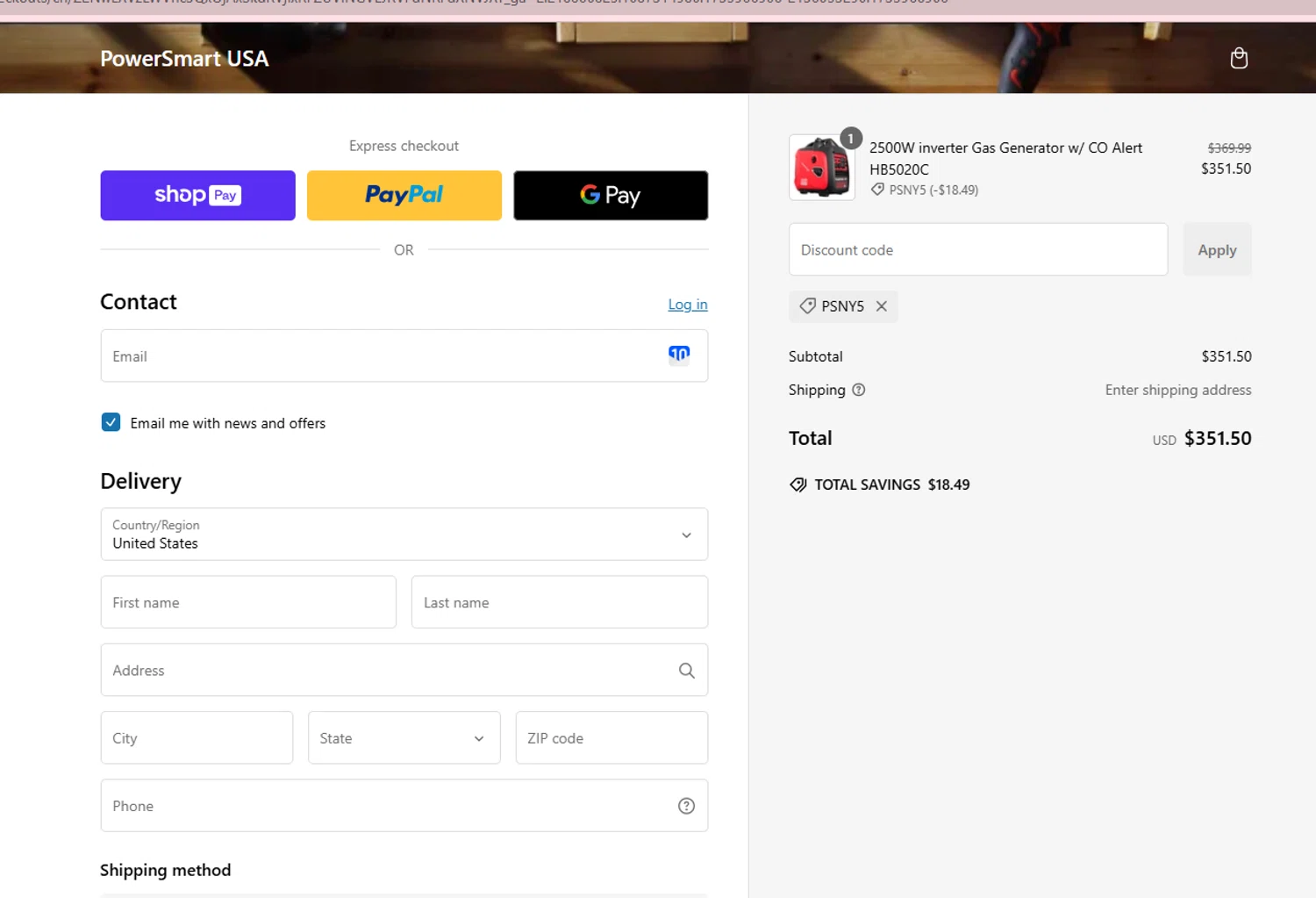Pay with Shop Pay button

198,195
